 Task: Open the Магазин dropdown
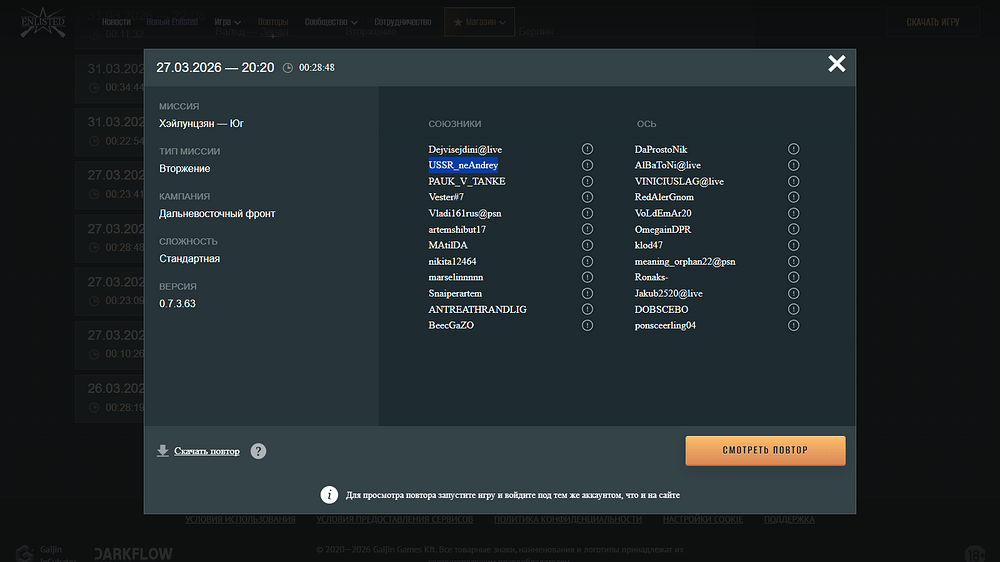click(479, 22)
